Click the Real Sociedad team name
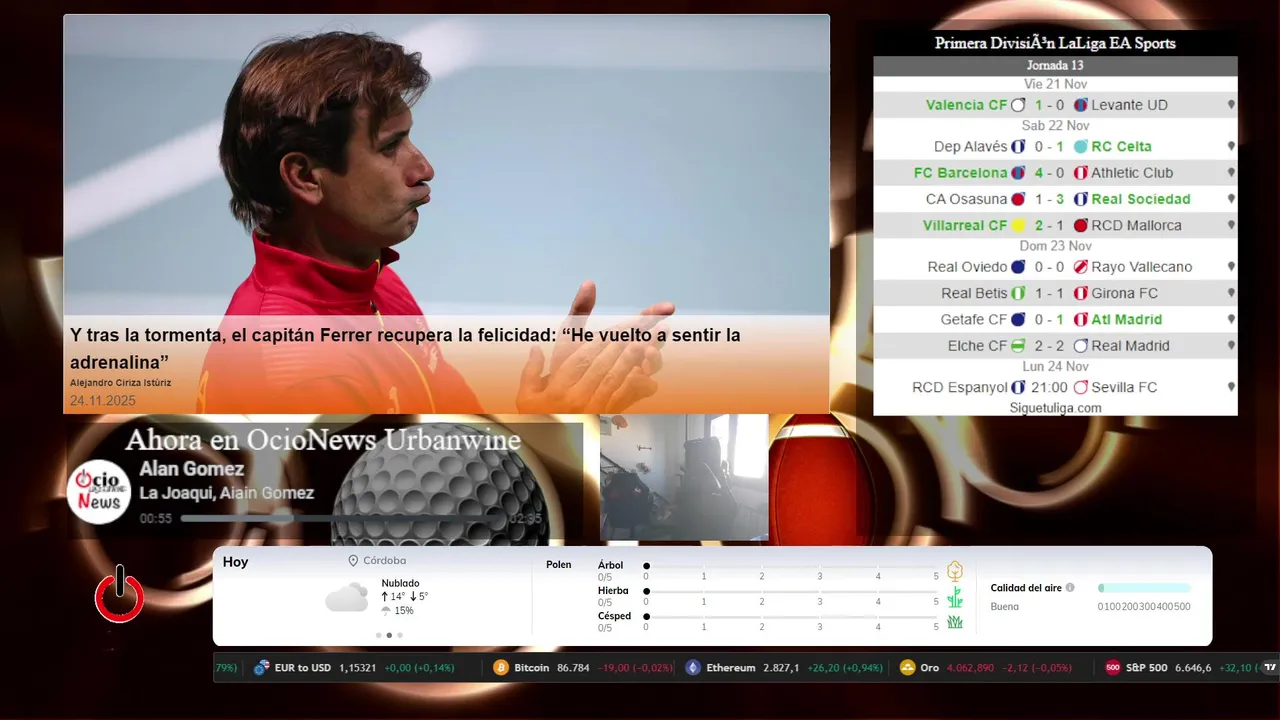Screen dimensions: 1280x720 click(x=1141, y=199)
